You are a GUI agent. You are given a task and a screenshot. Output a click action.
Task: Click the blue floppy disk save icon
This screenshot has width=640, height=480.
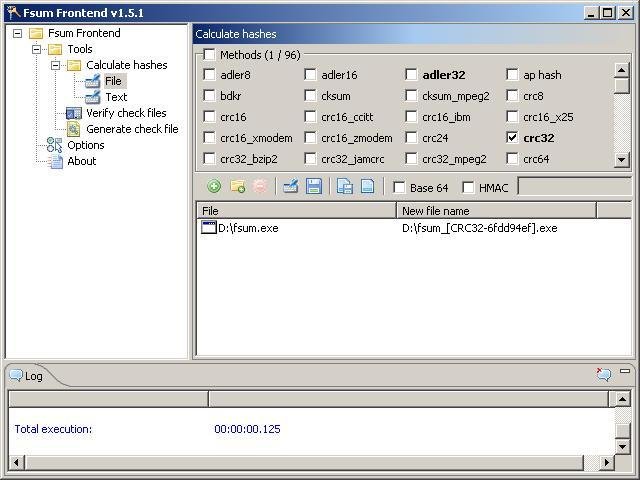click(x=314, y=187)
